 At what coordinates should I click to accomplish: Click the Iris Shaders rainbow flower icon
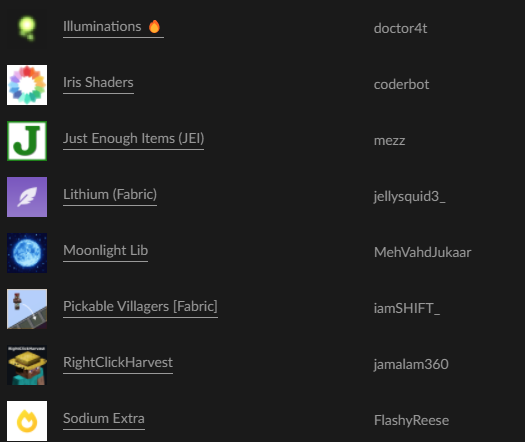click(27, 85)
